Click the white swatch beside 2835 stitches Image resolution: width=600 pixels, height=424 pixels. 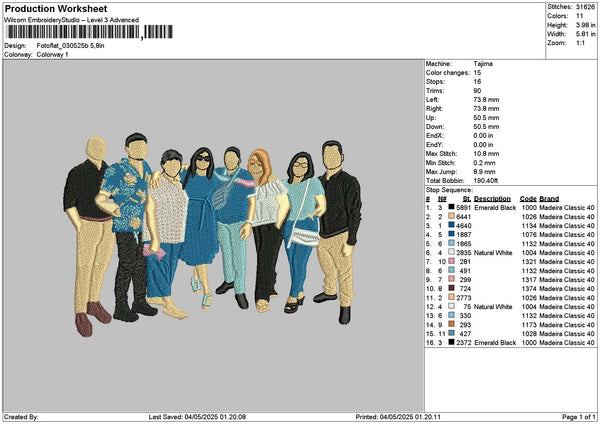pos(451,253)
